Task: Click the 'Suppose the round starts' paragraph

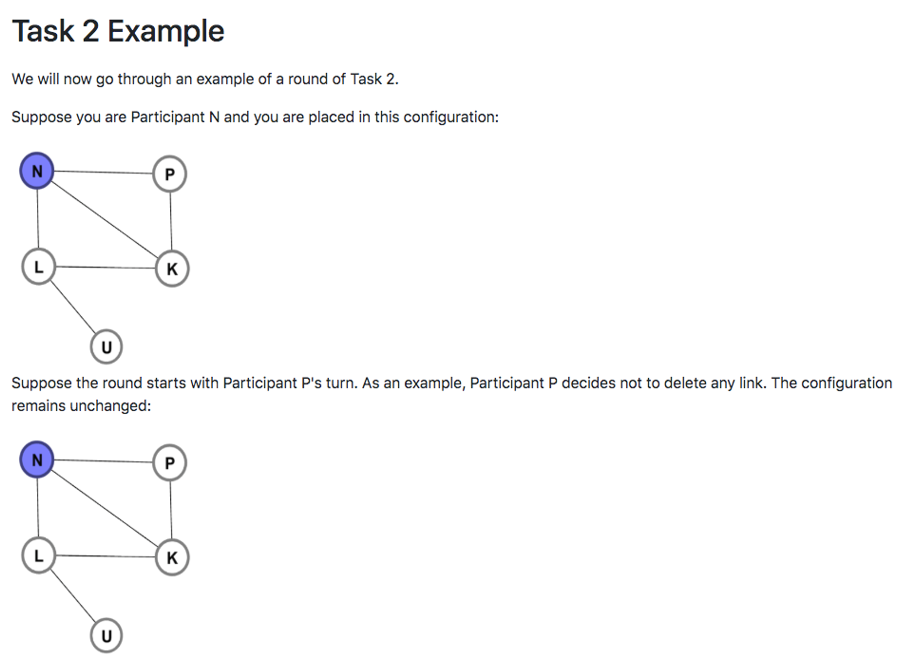Action: pyautogui.click(x=451, y=394)
